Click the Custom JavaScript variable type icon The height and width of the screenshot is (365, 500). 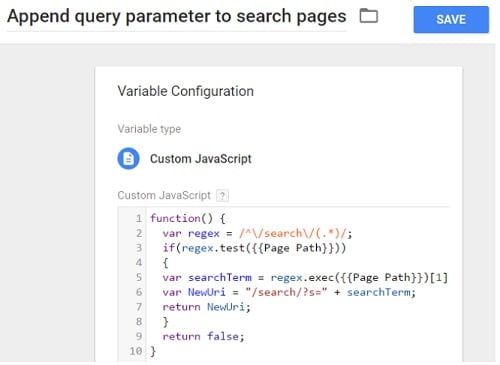128,159
